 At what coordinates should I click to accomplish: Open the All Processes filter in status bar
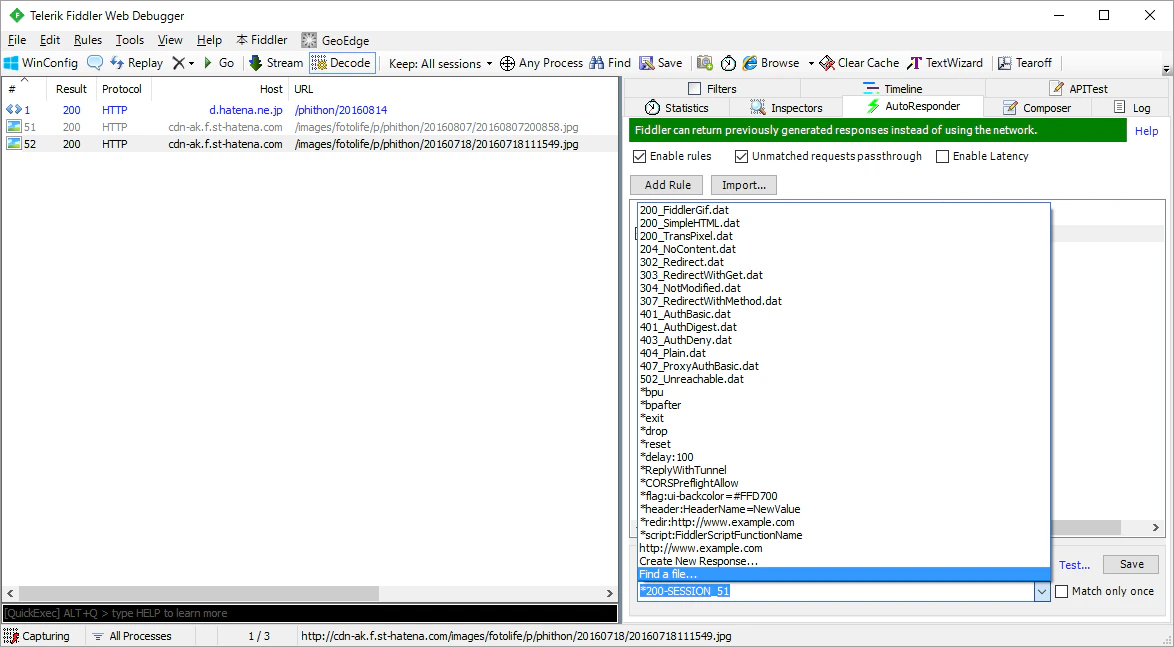tap(132, 636)
